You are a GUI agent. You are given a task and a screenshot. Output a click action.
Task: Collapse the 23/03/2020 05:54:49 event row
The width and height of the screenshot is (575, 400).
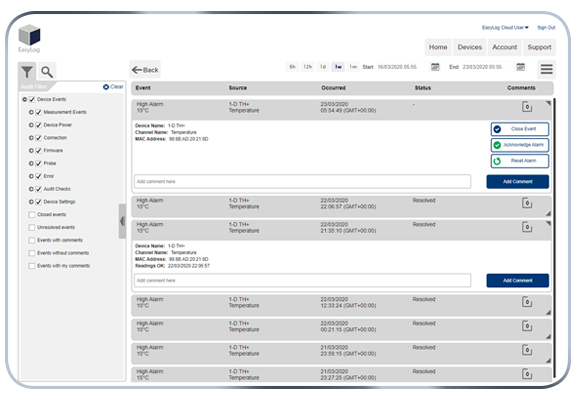tap(548, 103)
